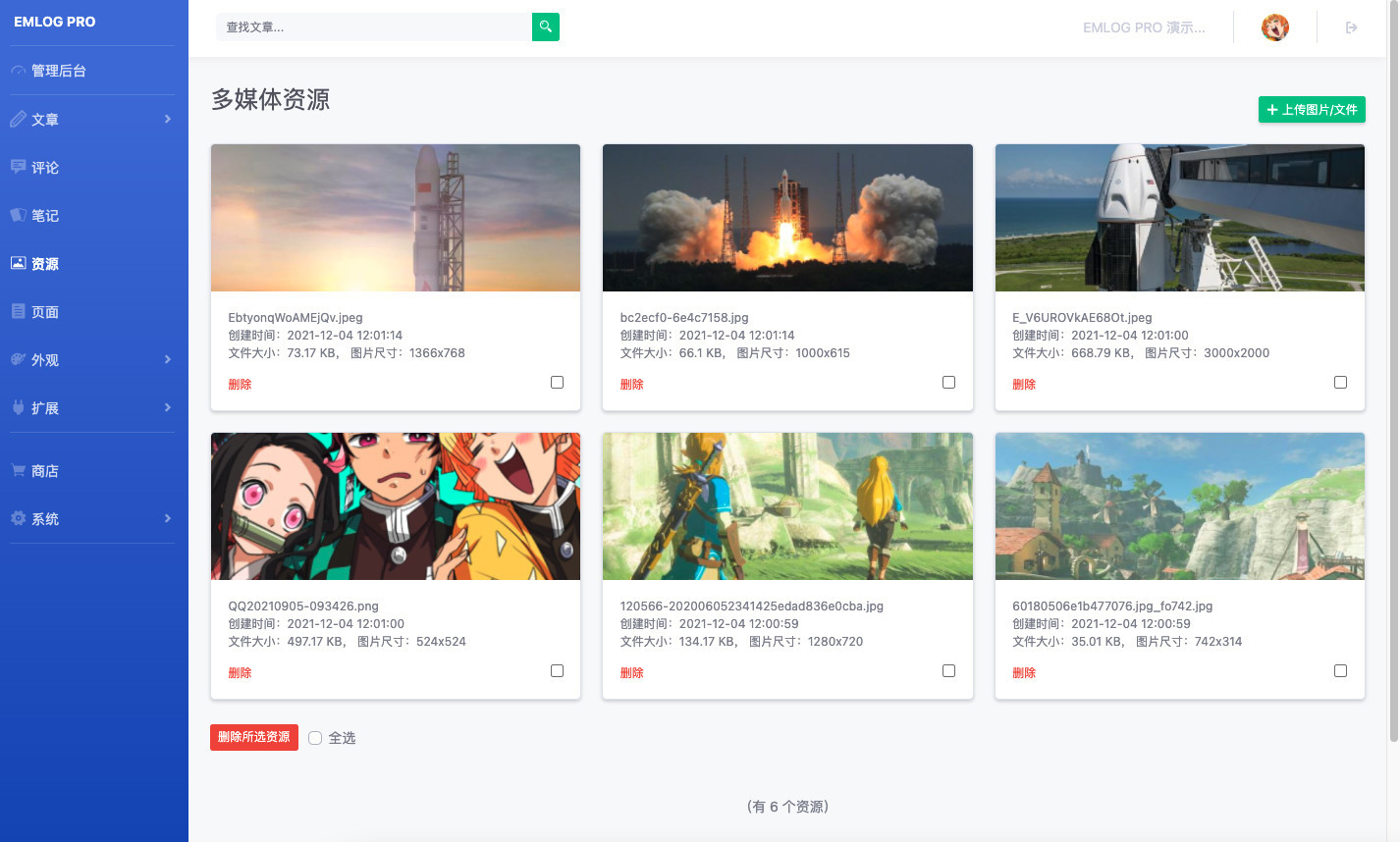Delete 60180506e1b477076.jpg_fo742.jpg via 删除 link
Screen dimensions: 1400x842
[1024, 672]
